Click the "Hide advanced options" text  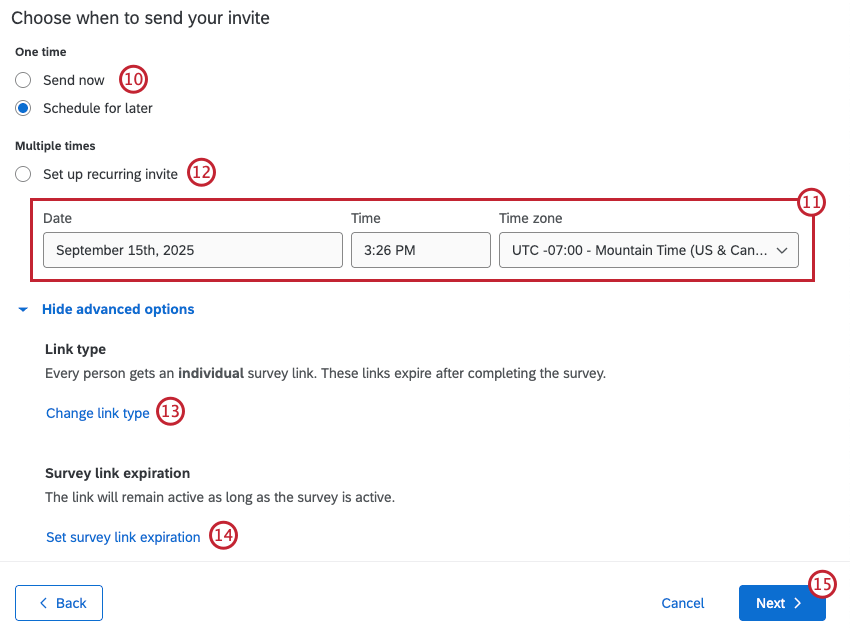pos(118,309)
